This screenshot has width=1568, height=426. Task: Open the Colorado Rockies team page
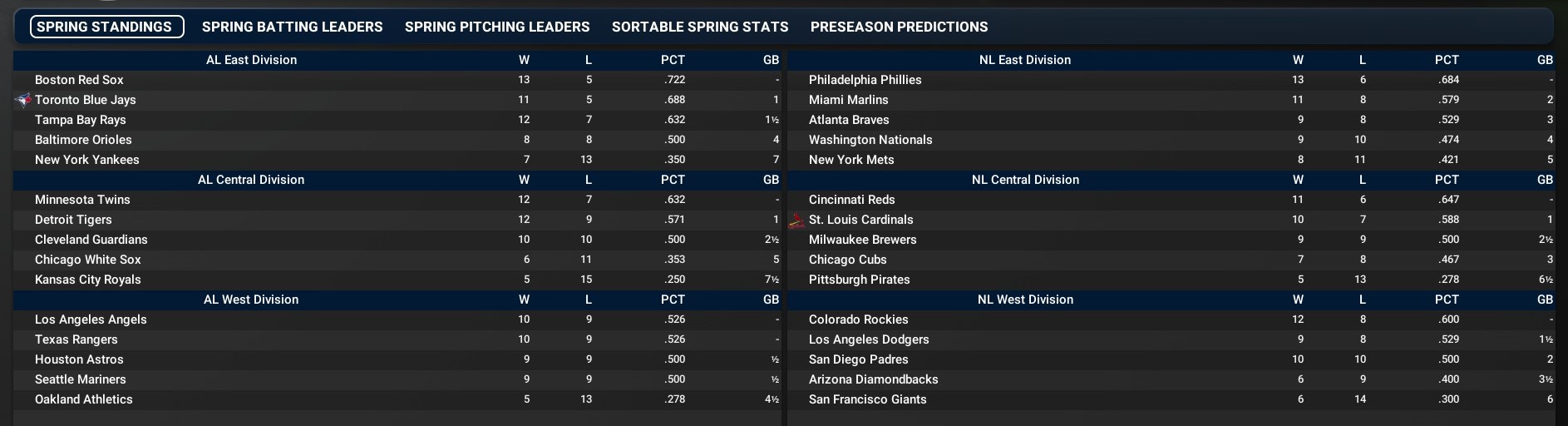[858, 319]
